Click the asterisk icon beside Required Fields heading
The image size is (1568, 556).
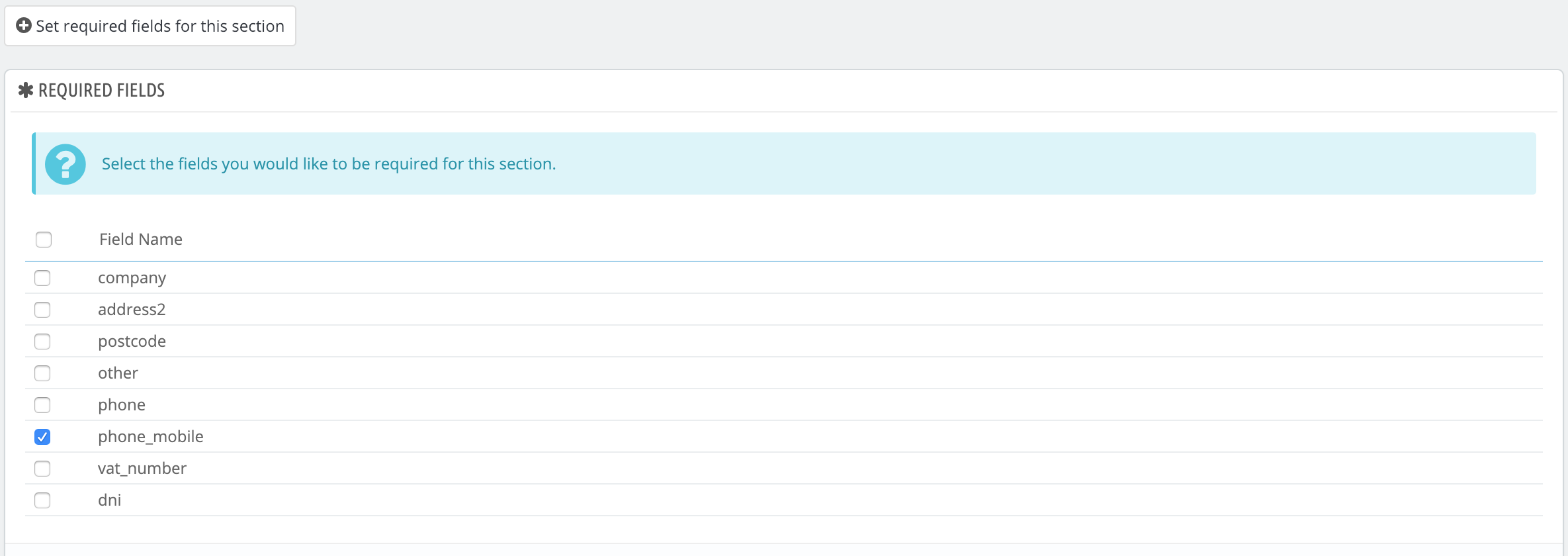[x=26, y=90]
